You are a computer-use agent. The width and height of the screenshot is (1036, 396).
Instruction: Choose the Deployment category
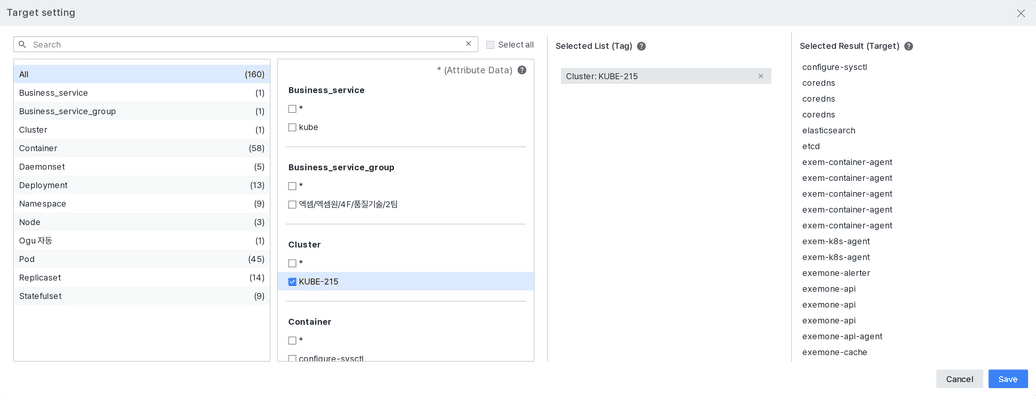coord(142,185)
